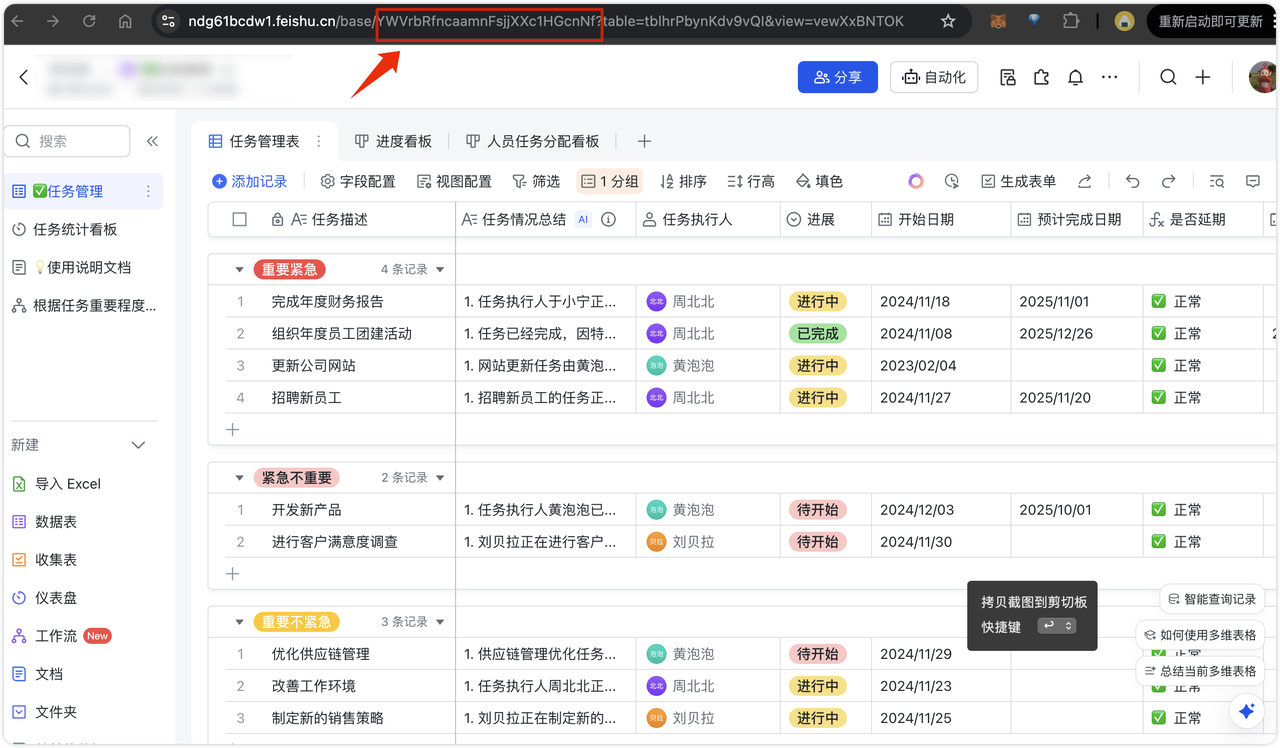
Task: Add a row under the 重要紧急 group
Action: click(x=232, y=429)
